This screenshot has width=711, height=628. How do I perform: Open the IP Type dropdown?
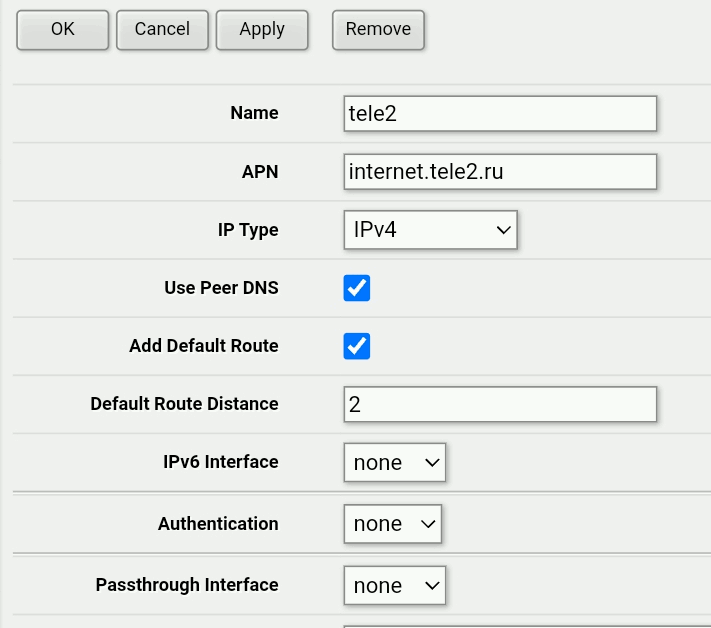[x=431, y=230]
